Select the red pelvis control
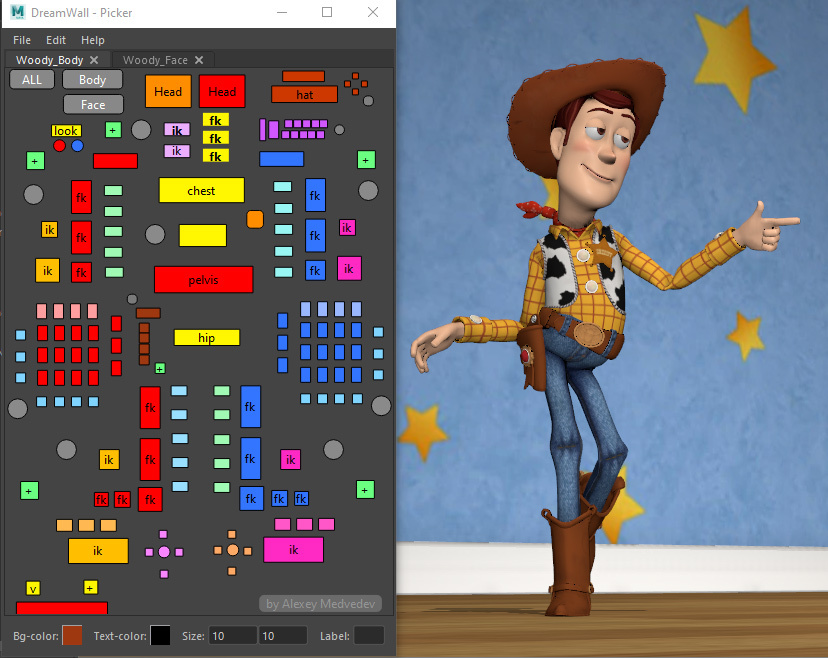The height and width of the screenshot is (658, 828). coord(203,279)
